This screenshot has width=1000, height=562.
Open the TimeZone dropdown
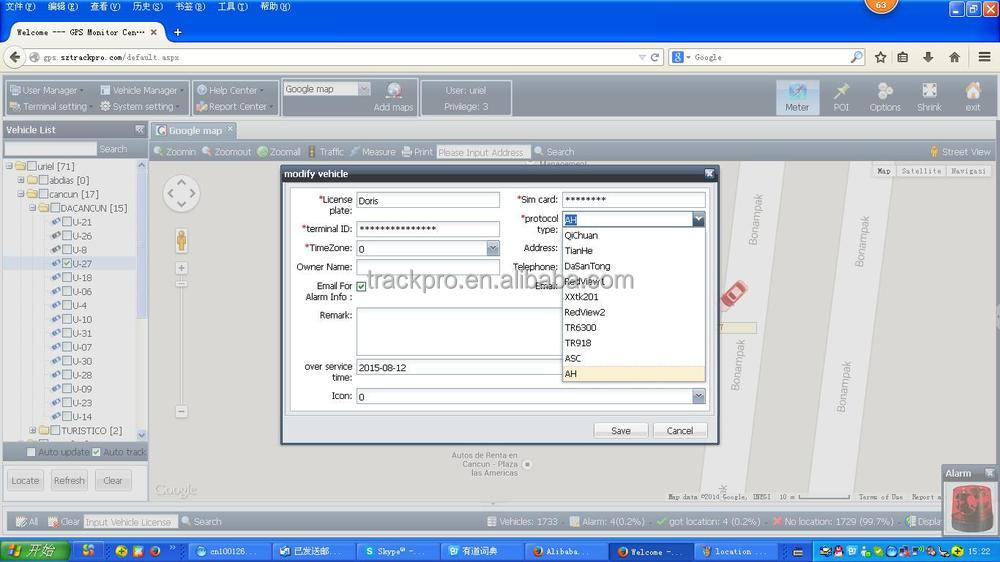(x=492, y=249)
